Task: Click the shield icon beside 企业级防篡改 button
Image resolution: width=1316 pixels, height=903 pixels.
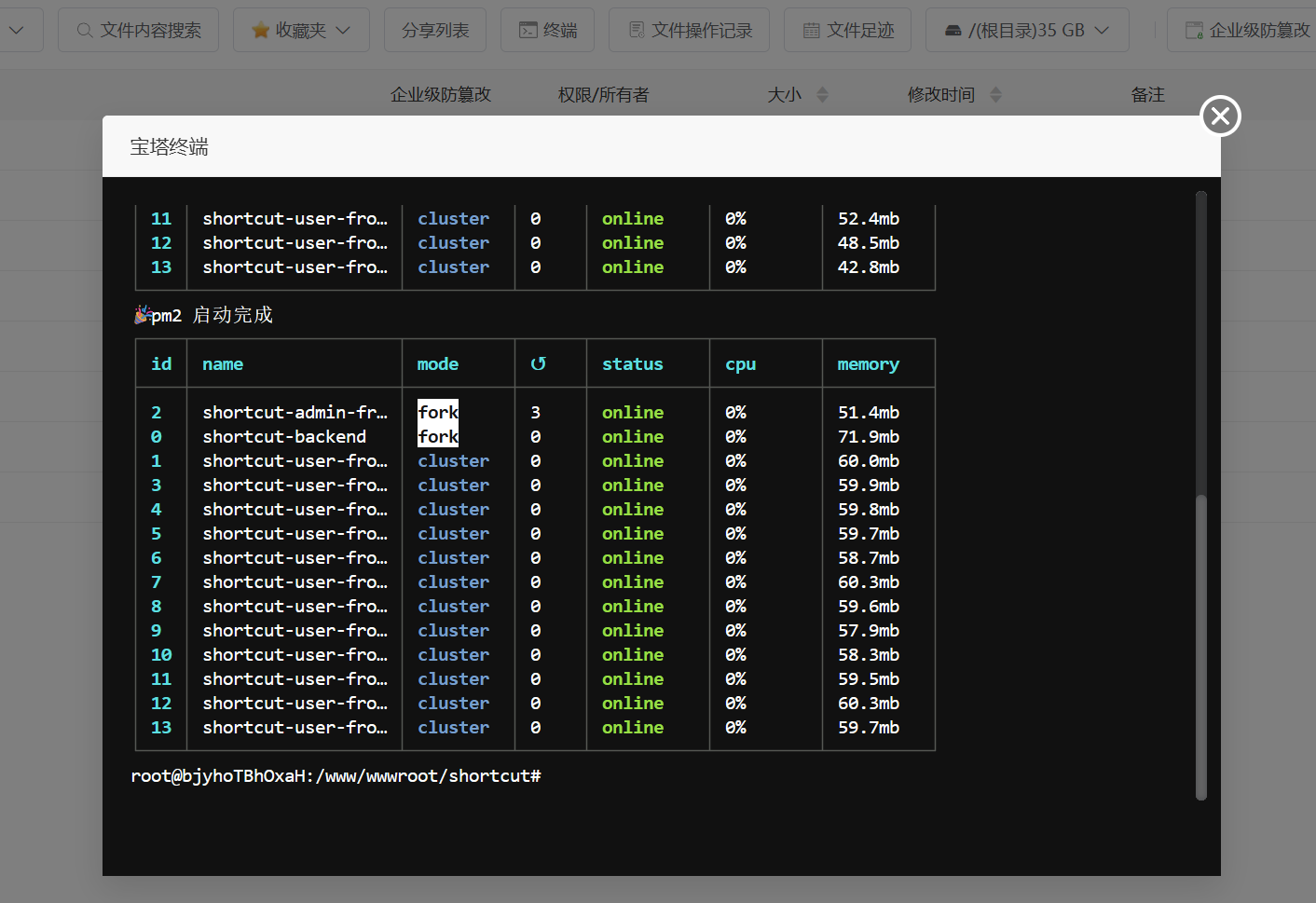Action: click(x=1194, y=31)
